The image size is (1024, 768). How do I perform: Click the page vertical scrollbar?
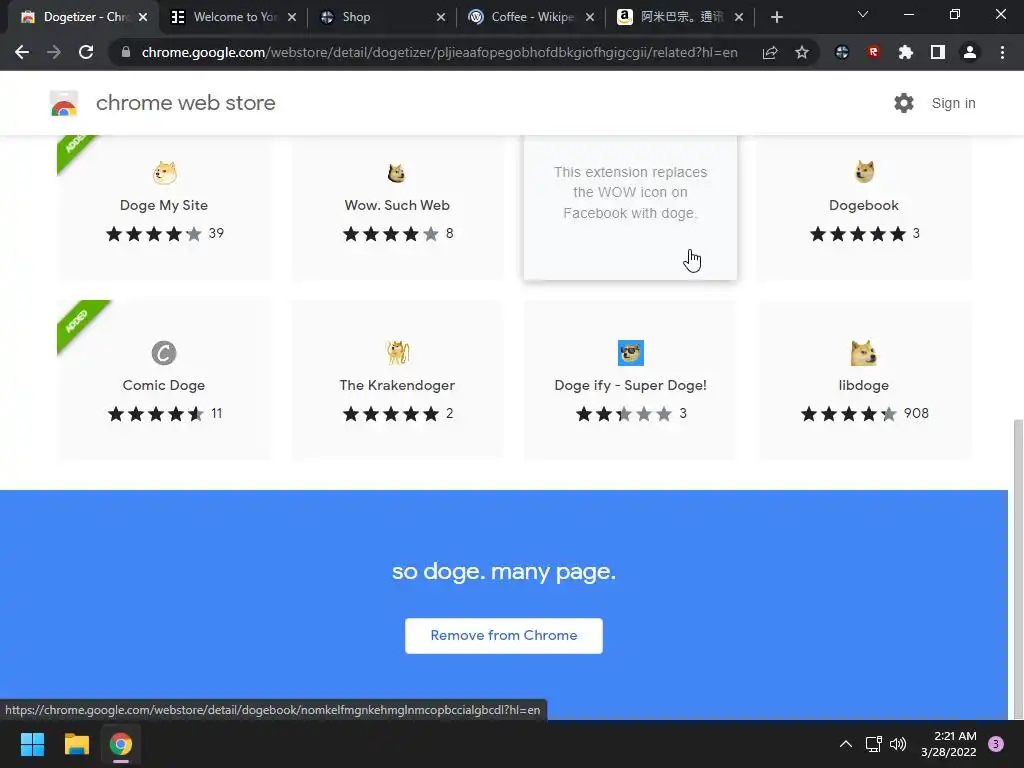1016,567
